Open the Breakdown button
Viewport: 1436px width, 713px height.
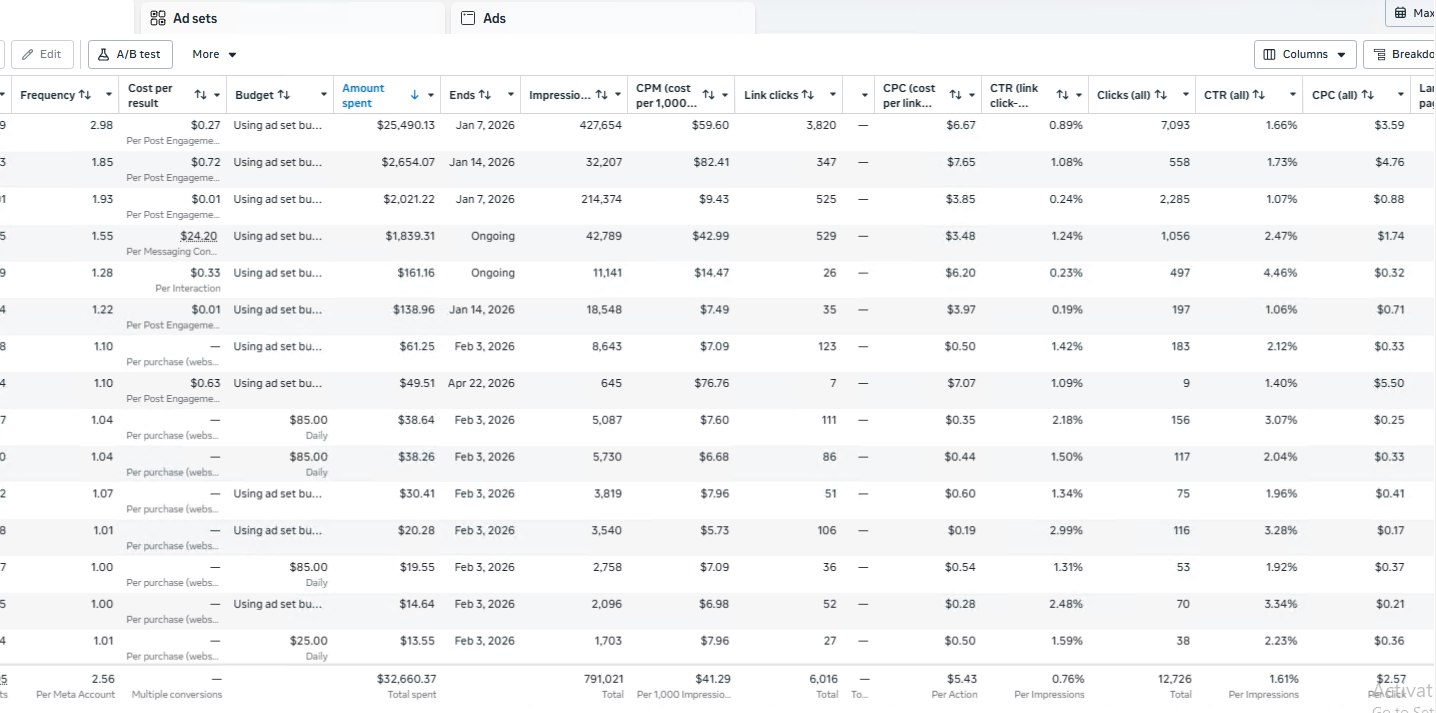click(1400, 54)
